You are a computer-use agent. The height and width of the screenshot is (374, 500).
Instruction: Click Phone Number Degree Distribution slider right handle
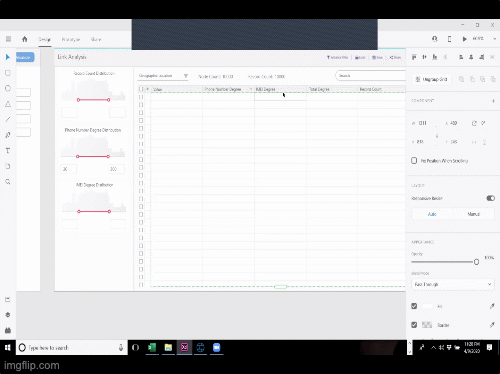click(x=108, y=156)
